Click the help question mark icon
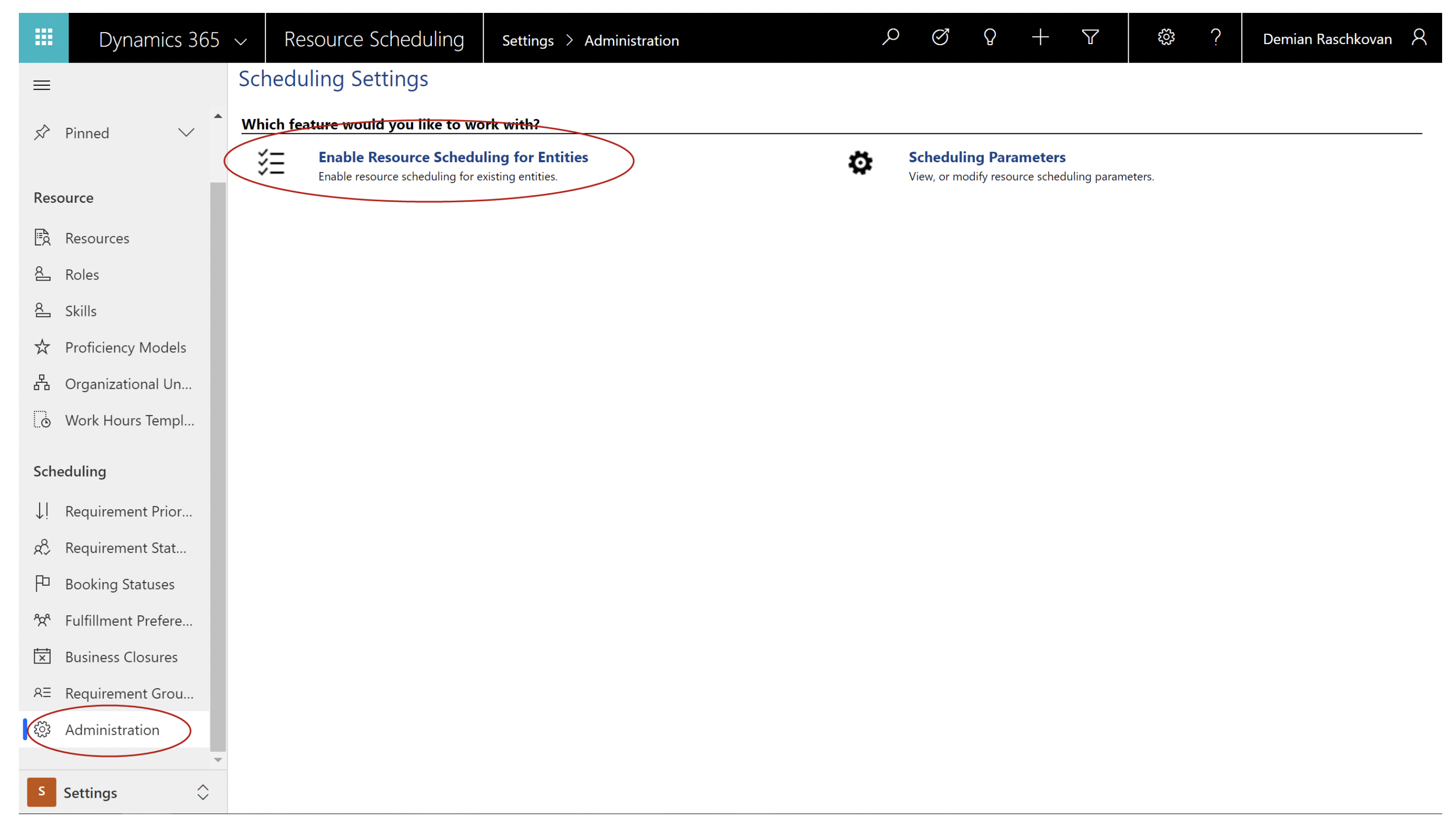1456x825 pixels. (x=1215, y=38)
